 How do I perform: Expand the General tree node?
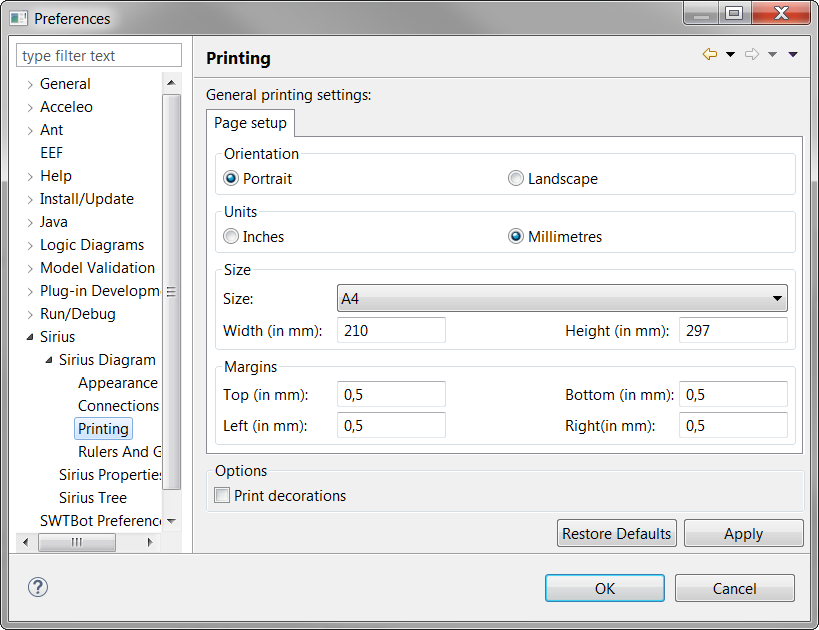[x=30, y=85]
